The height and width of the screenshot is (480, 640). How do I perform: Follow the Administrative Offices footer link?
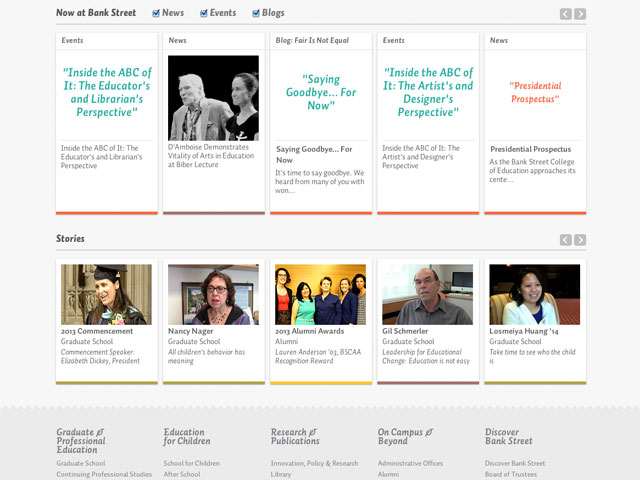click(x=410, y=463)
